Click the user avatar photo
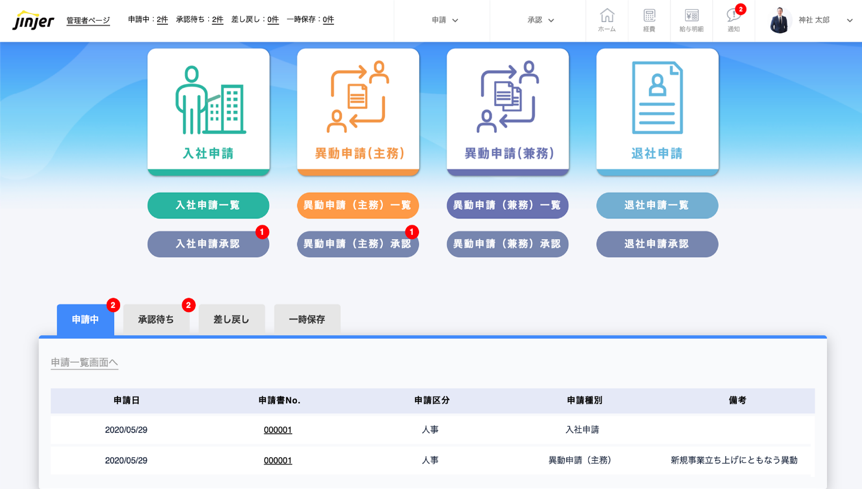This screenshot has width=862, height=489. click(779, 20)
